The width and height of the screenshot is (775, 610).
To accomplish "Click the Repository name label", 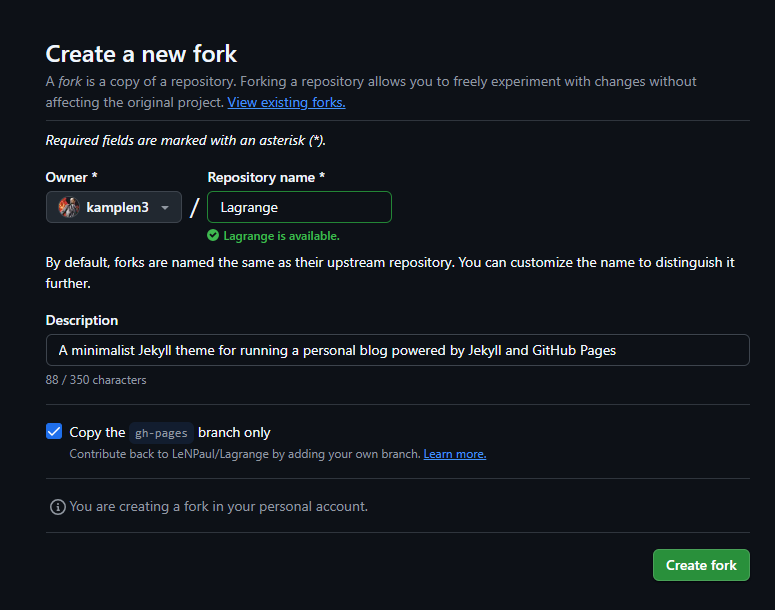I will coord(266,177).
